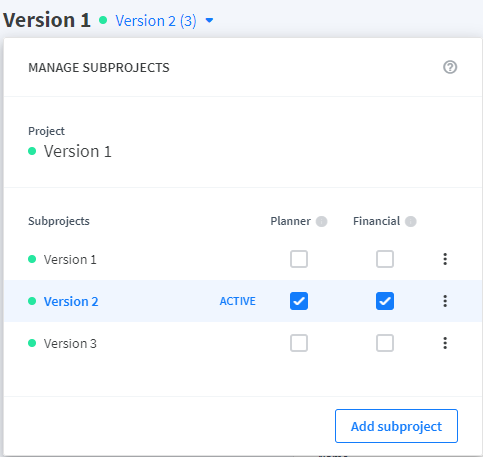
Task: Collapse the subproject dropdown arrow
Action: [209, 21]
